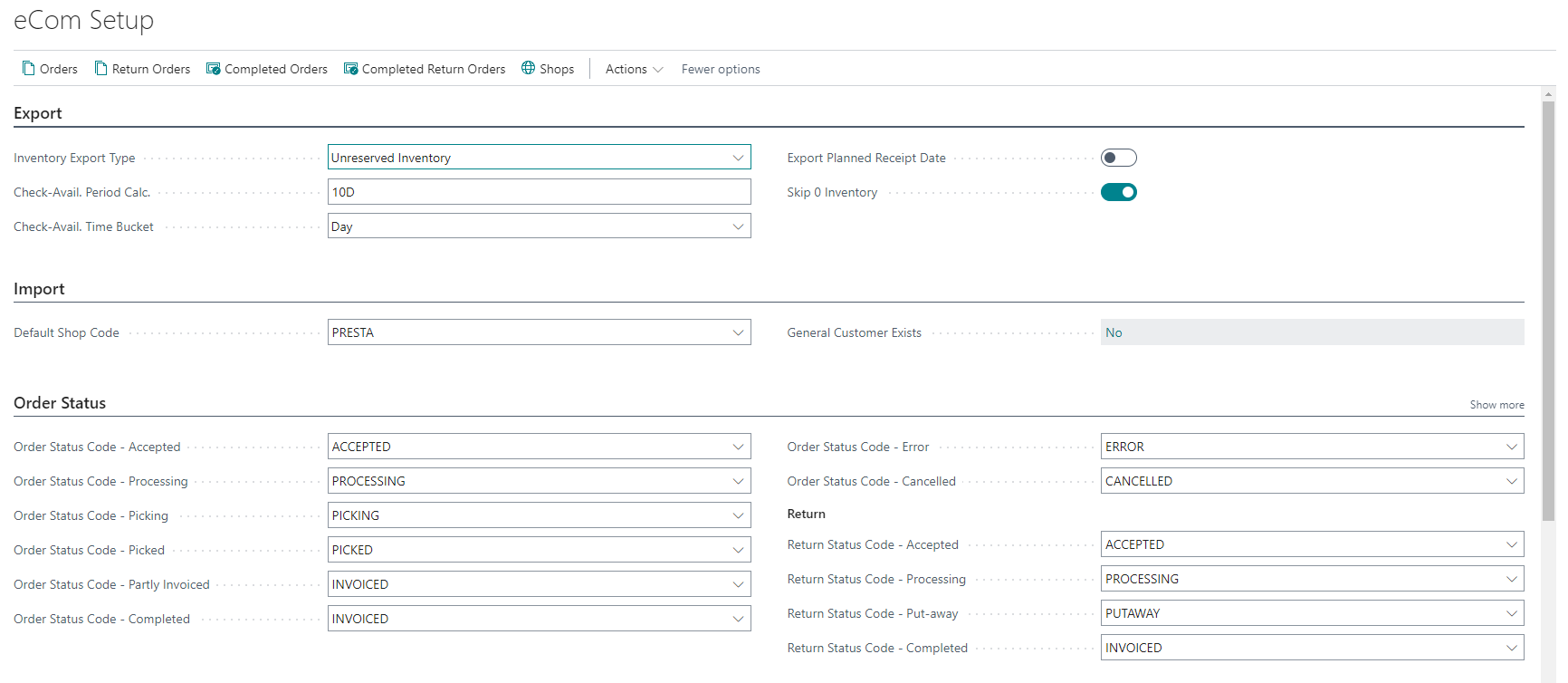Viewport: 1568px width, 683px height.
Task: Expand Order Status Code - Completed dropdown
Action: click(x=739, y=619)
